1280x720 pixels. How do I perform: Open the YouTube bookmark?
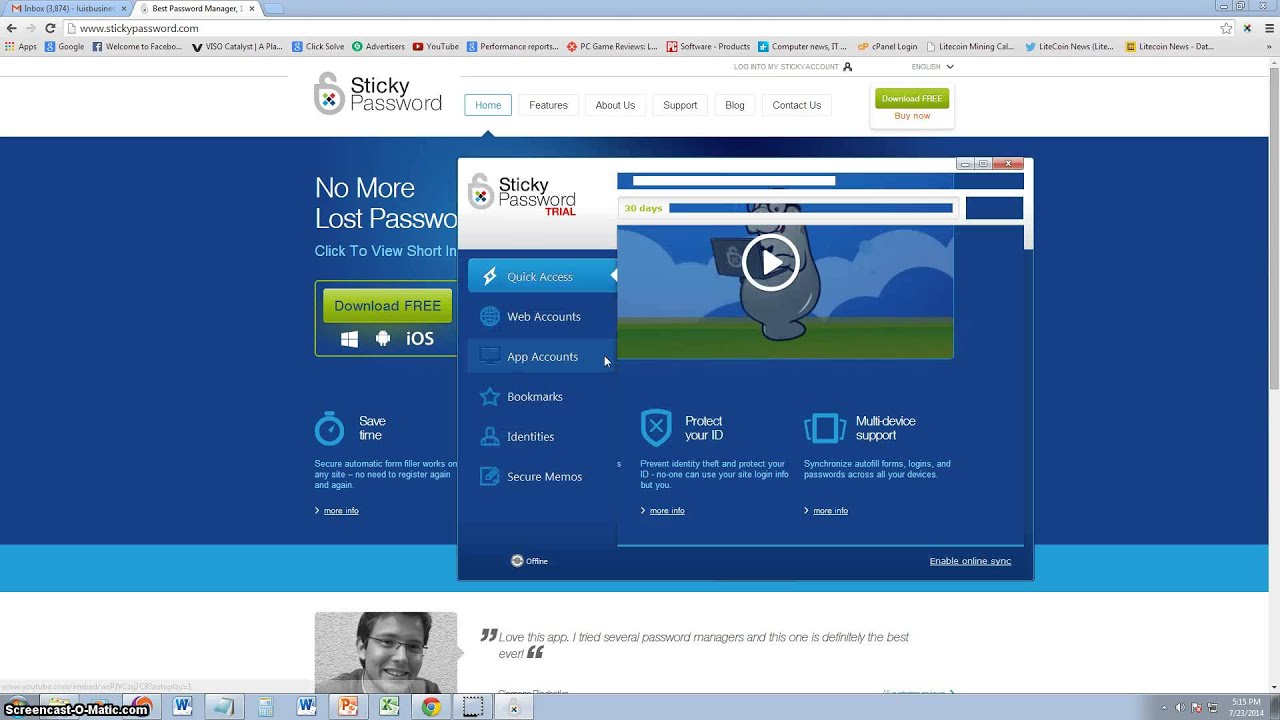tap(436, 46)
